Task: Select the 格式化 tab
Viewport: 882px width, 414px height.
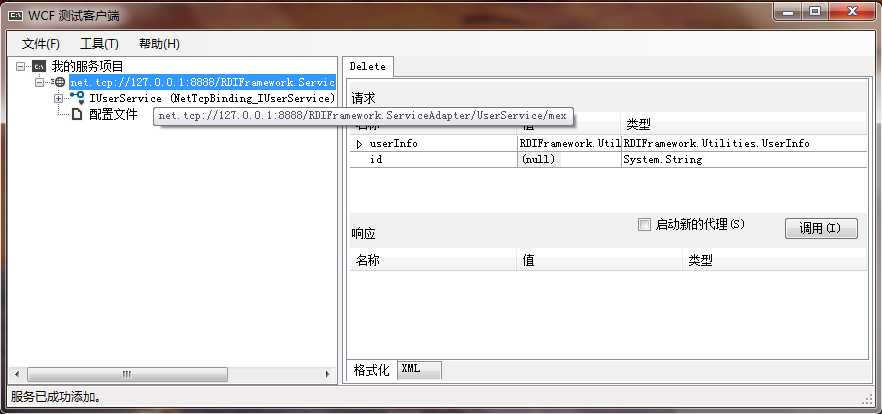Action: [371, 370]
